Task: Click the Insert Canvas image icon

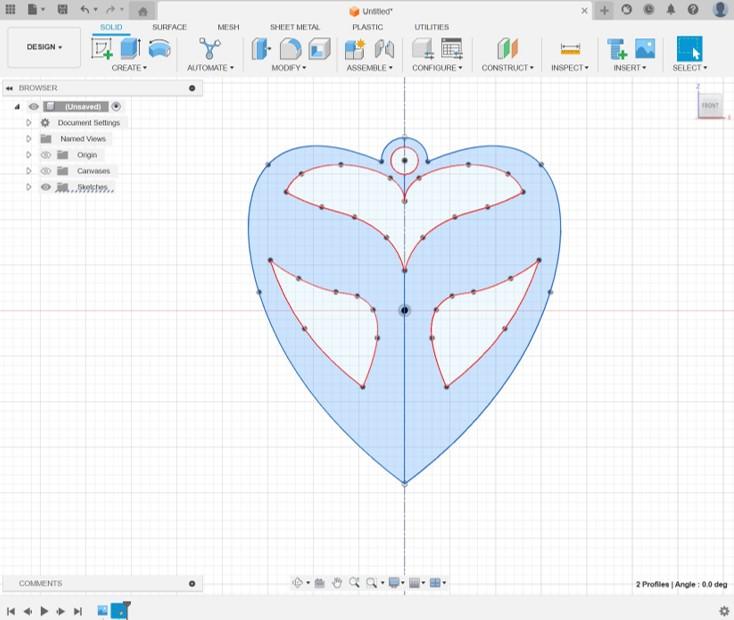Action: pyautogui.click(x=645, y=49)
